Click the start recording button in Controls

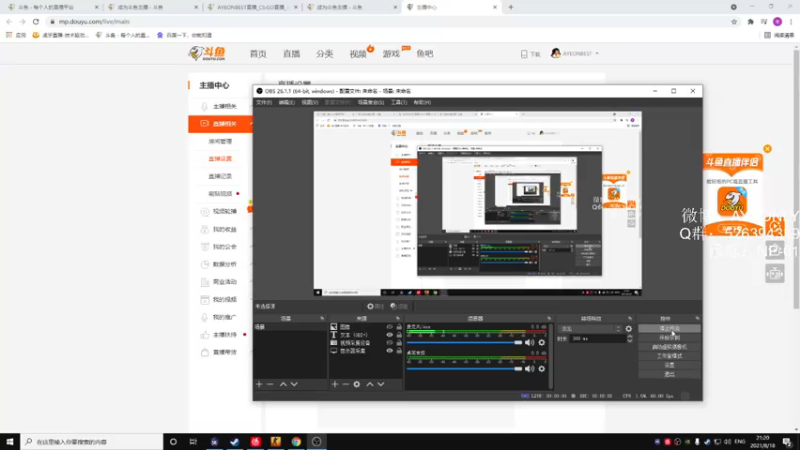(x=669, y=338)
